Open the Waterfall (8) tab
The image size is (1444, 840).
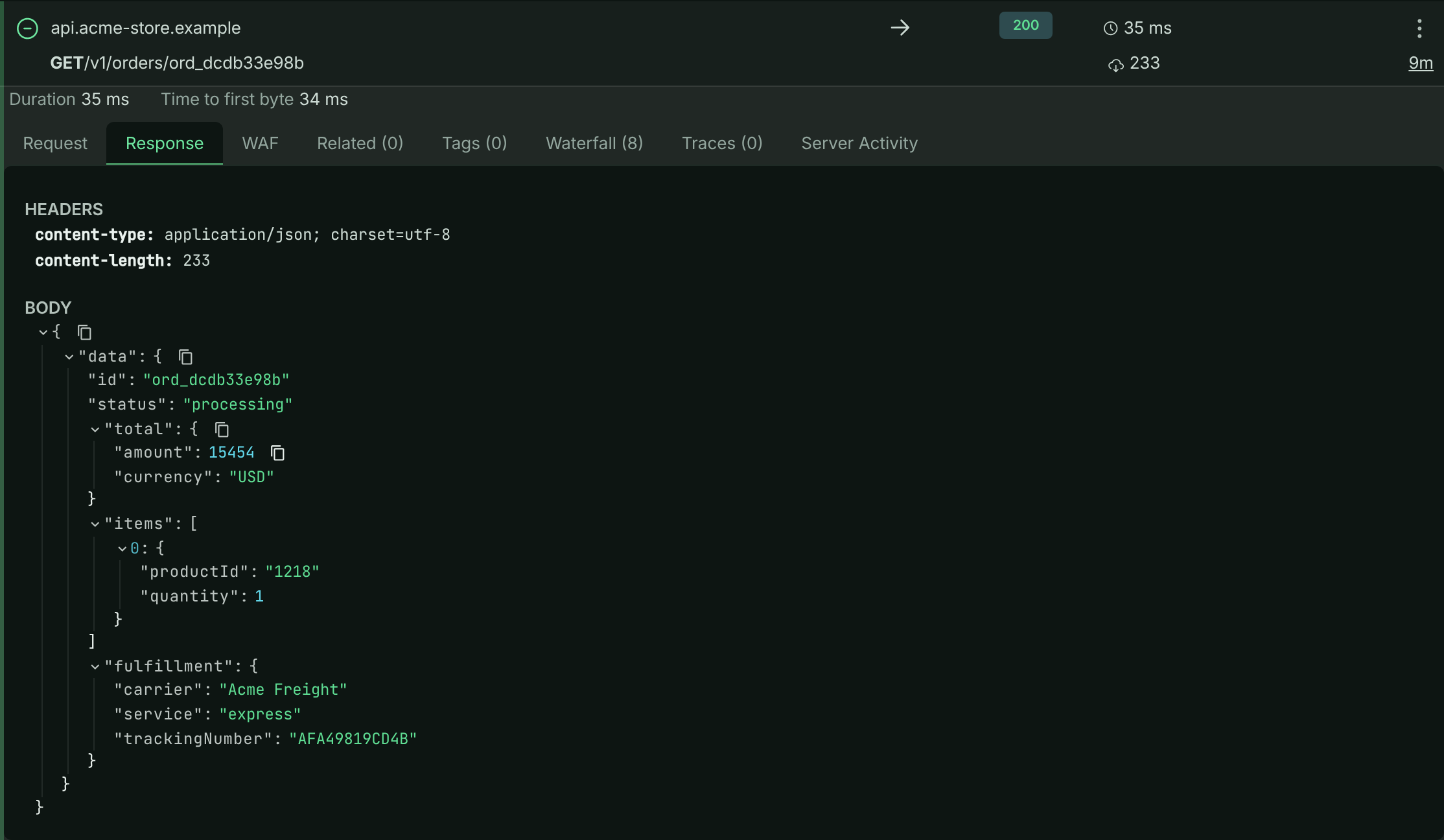[x=594, y=143]
